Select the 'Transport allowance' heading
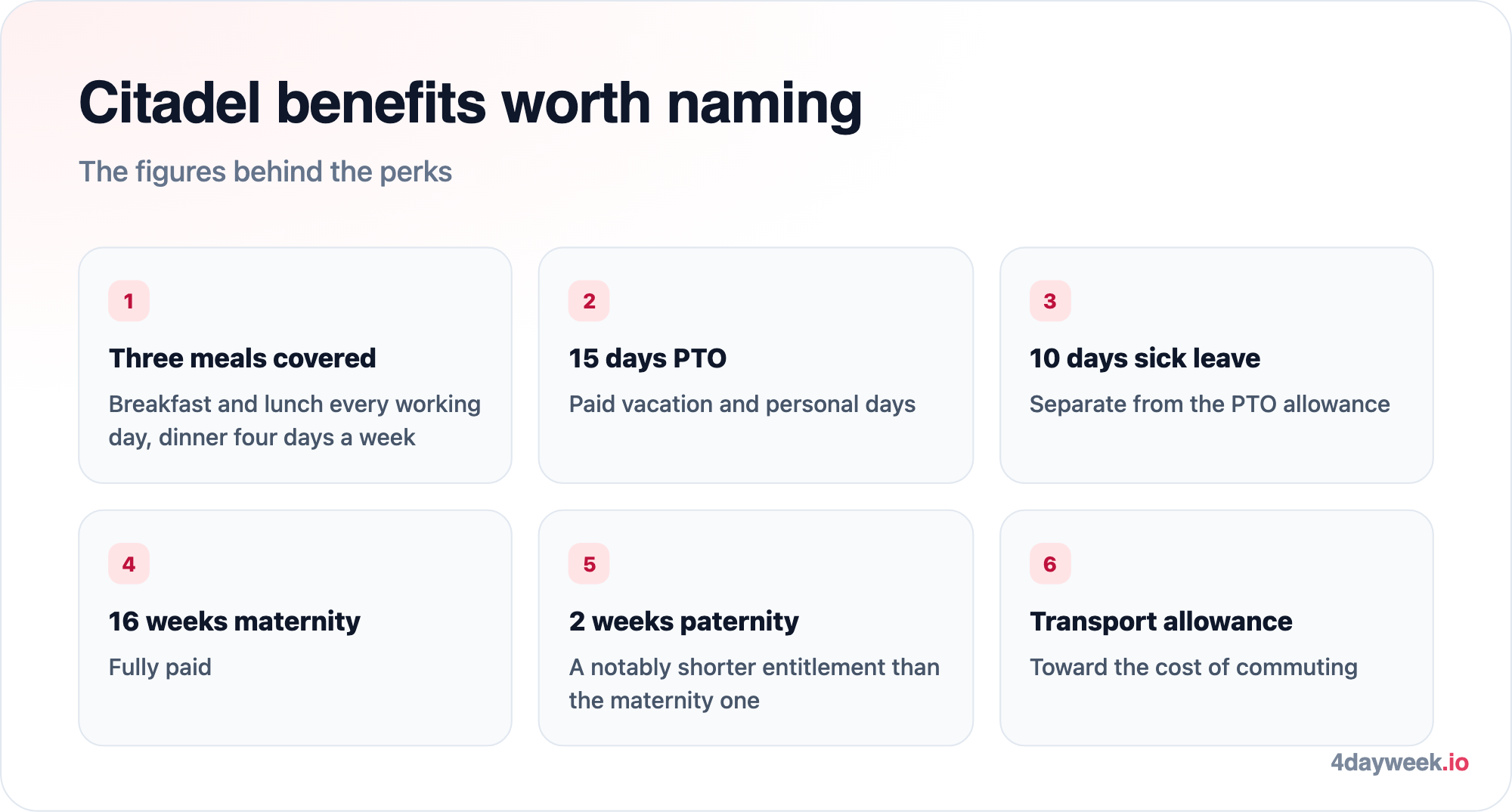 pos(1160,621)
